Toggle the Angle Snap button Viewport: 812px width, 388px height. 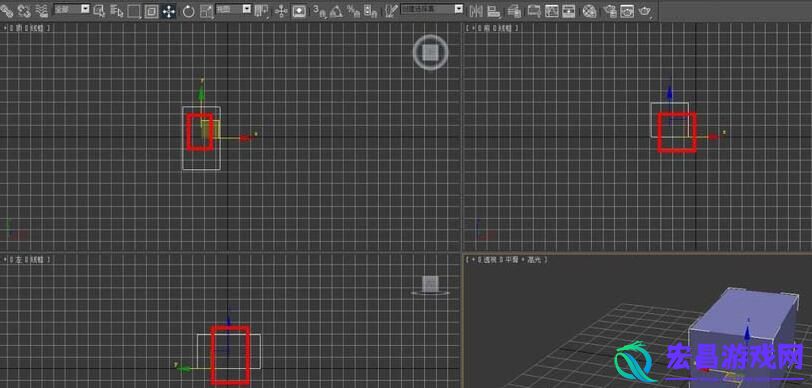(337, 11)
